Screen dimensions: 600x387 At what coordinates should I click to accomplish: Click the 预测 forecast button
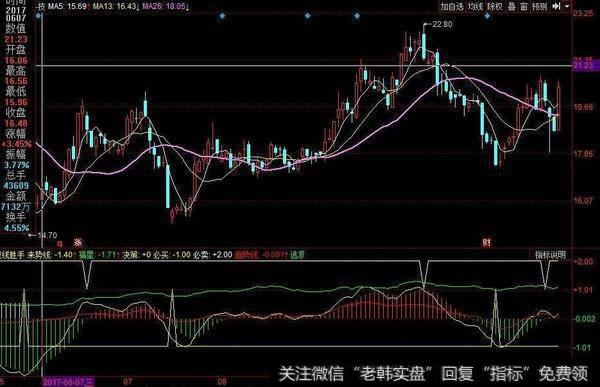[540, 7]
